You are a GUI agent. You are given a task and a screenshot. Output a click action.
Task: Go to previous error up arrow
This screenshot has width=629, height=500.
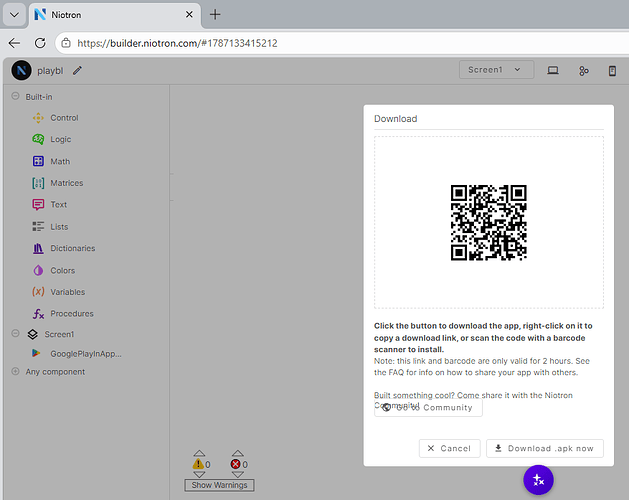237,453
